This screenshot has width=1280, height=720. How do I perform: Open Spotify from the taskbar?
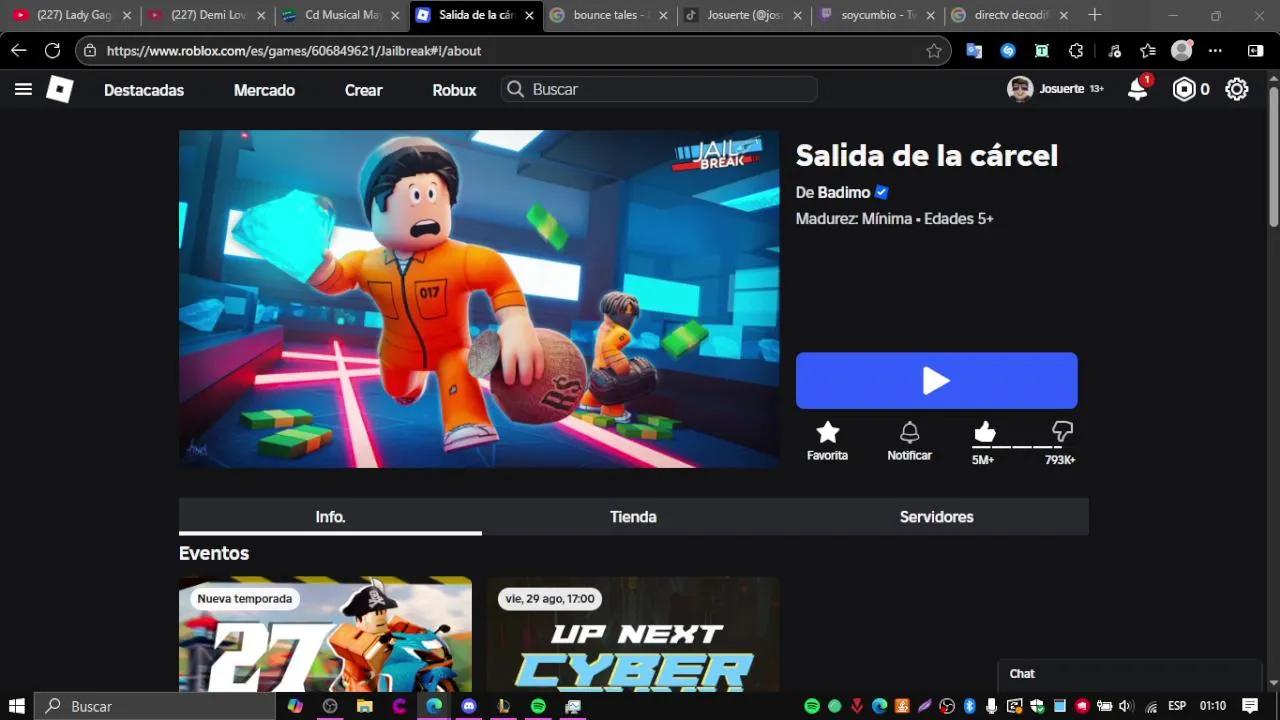pos(538,706)
